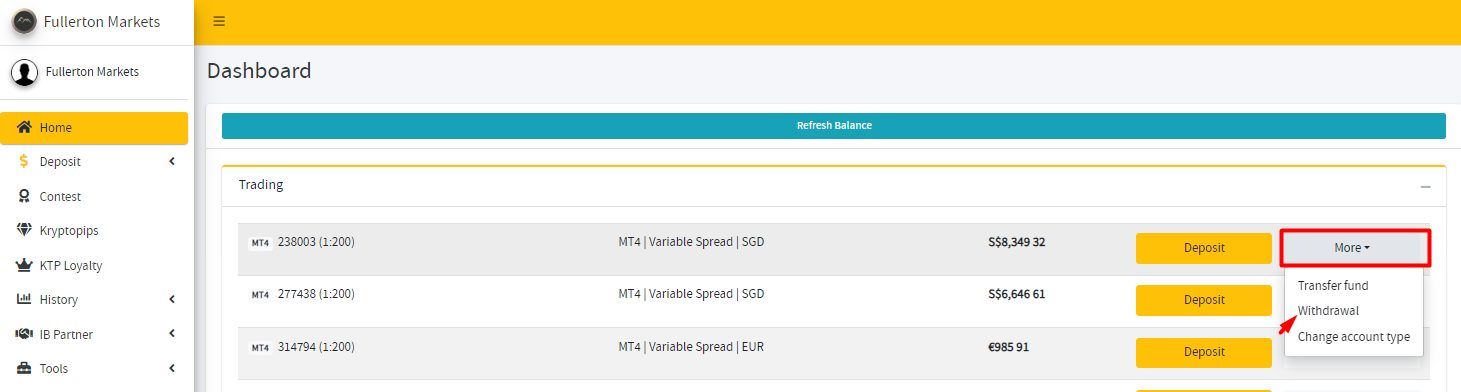Image resolution: width=1461 pixels, height=392 pixels.
Task: Click the IB Partner handshake icon
Action: 24,334
